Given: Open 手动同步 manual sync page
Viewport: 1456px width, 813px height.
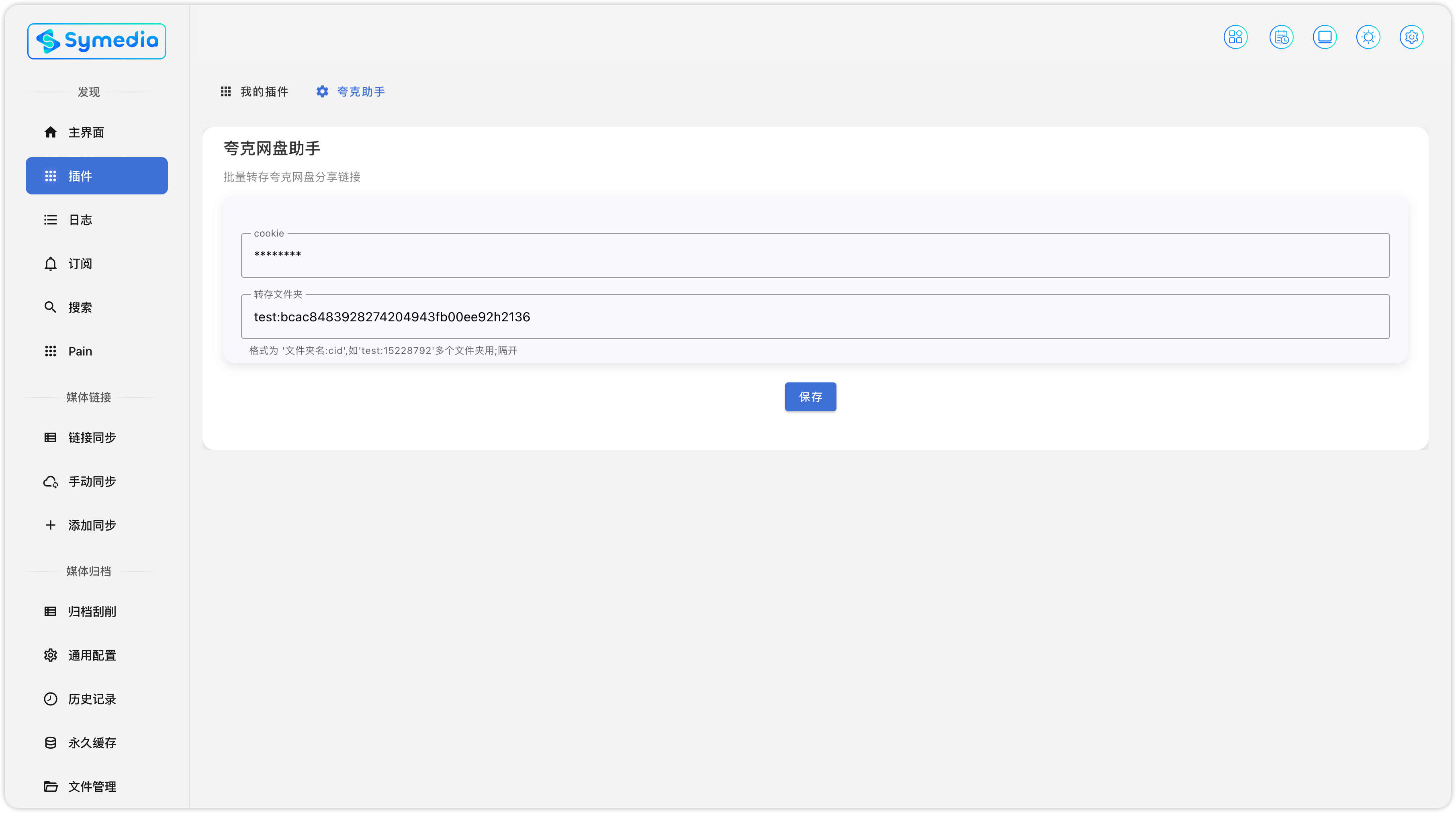Looking at the screenshot, I should pos(92,481).
